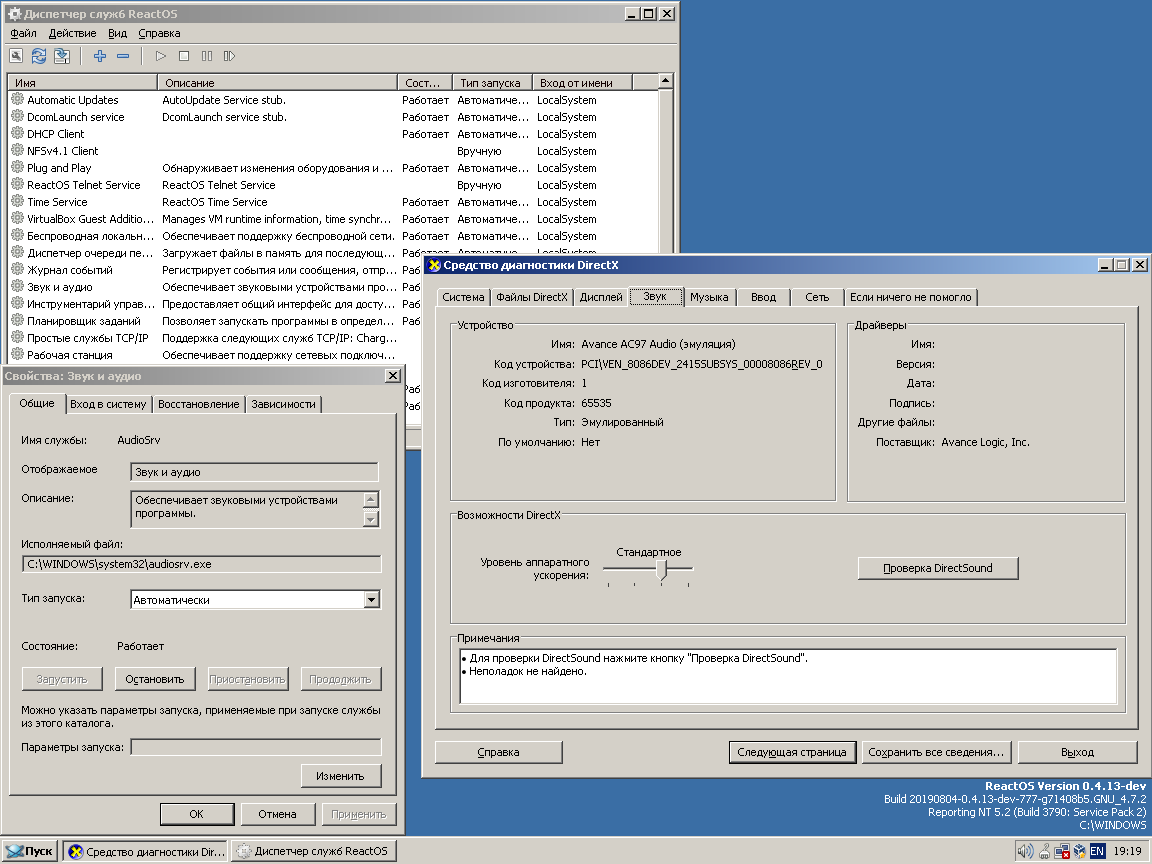Image resolution: width=1152 pixels, height=864 pixels.
Task: Click the EN keyboard layout indicator
Action: pos(1097,851)
